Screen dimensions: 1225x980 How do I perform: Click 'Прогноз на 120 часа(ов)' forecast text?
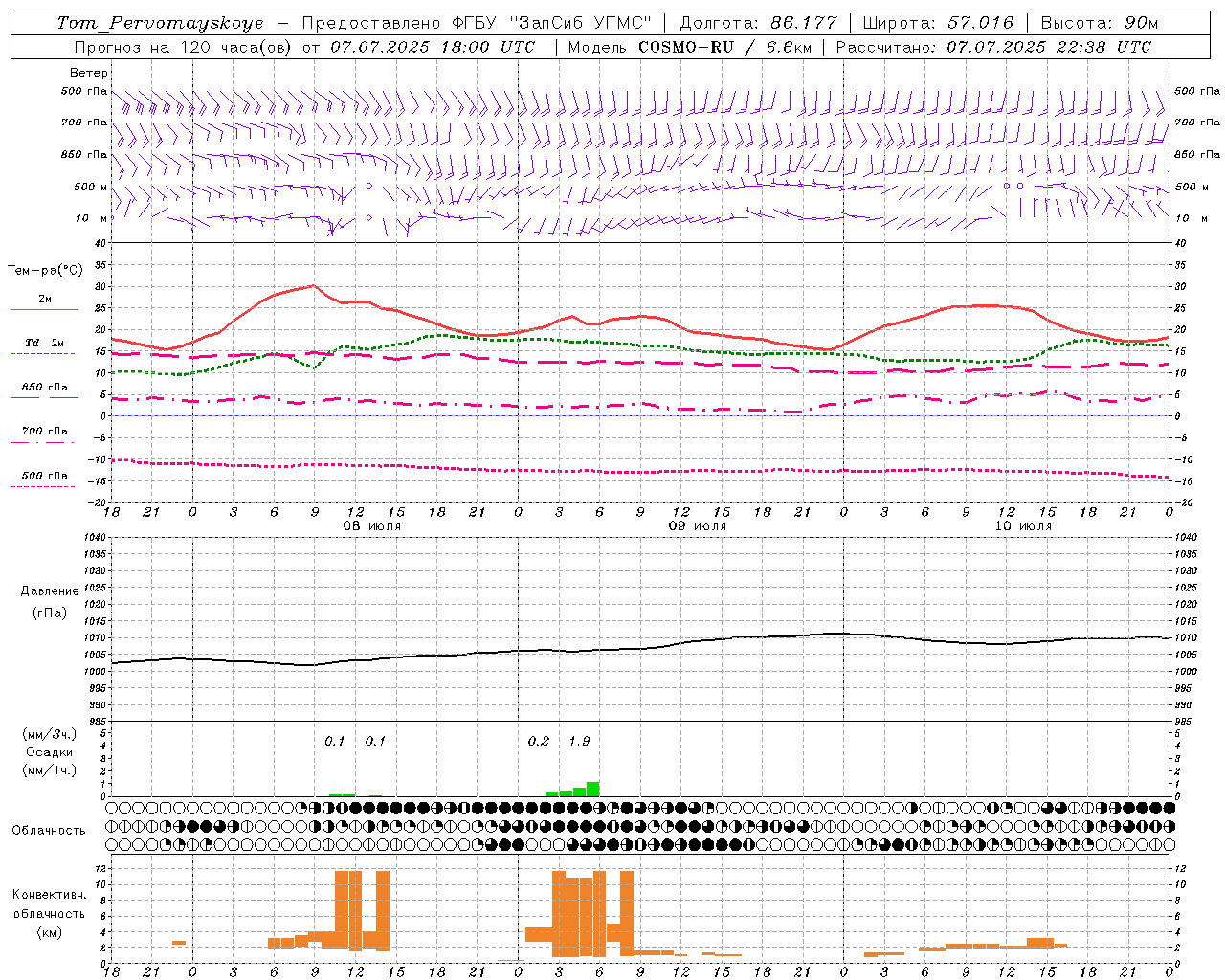(184, 47)
